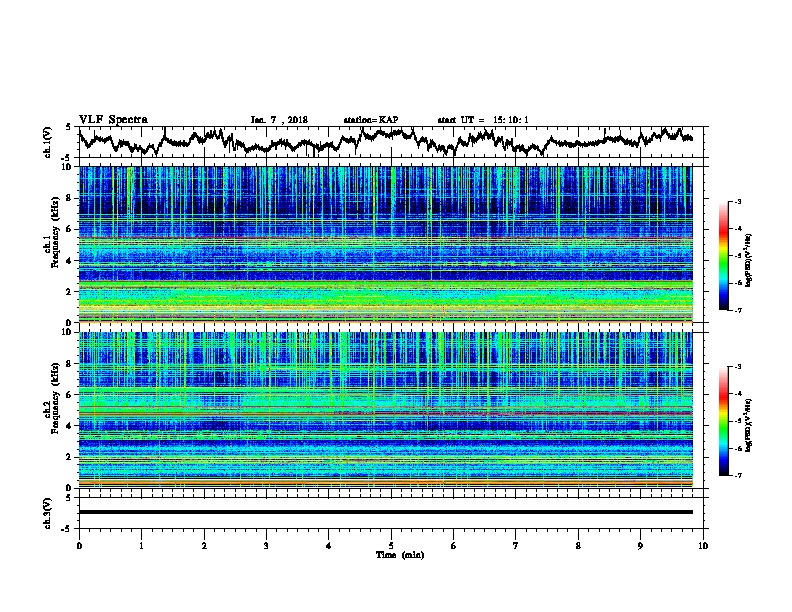Click the VLF Spectra plot title
The height and width of the screenshot is (612, 792).
113,120
